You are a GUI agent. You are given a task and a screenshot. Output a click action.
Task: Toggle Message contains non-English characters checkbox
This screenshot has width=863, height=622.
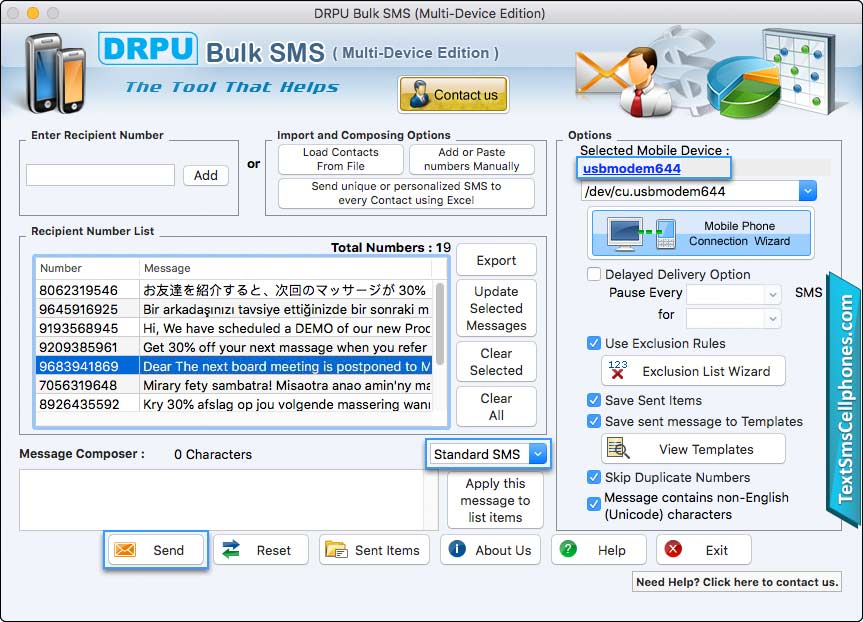coord(594,504)
